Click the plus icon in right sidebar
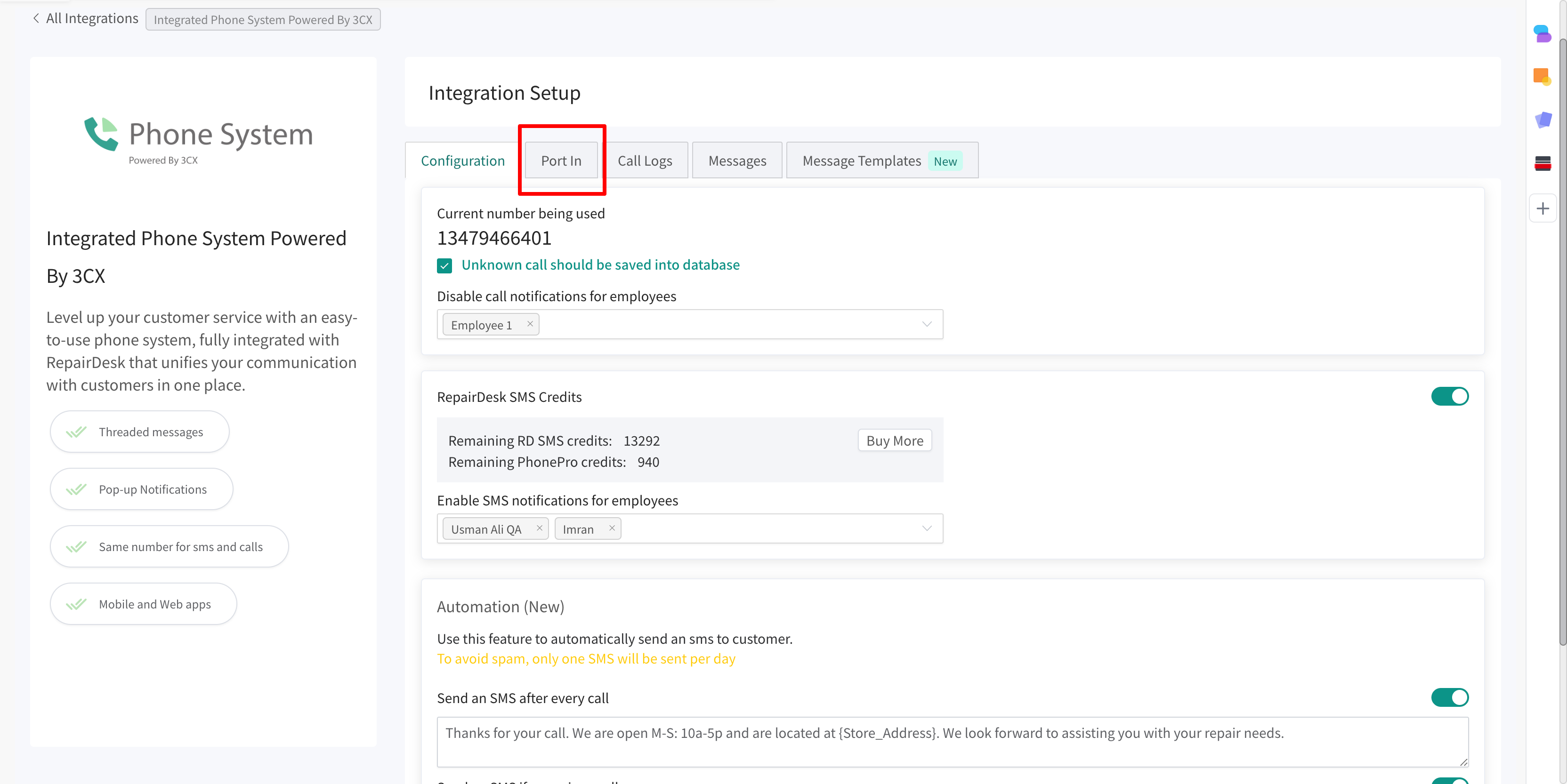Screen dimensions: 1567x784 coord(1543,209)
